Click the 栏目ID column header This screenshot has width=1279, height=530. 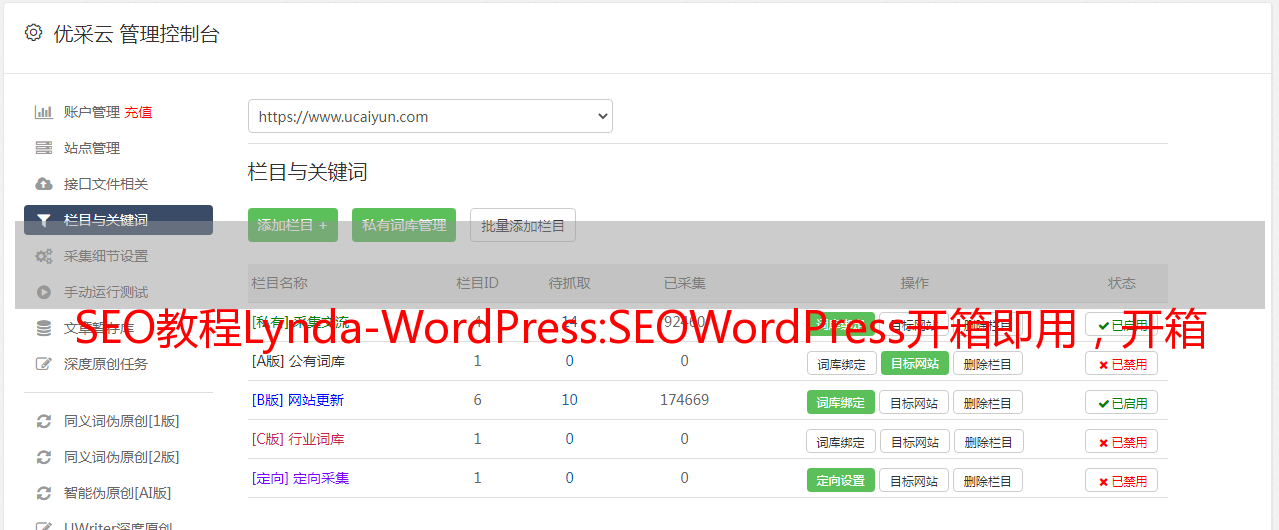[x=477, y=283]
